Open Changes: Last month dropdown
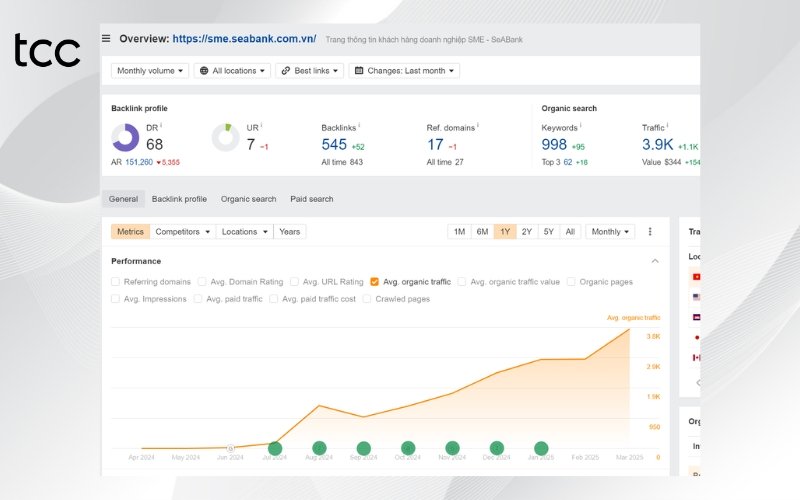 [404, 71]
